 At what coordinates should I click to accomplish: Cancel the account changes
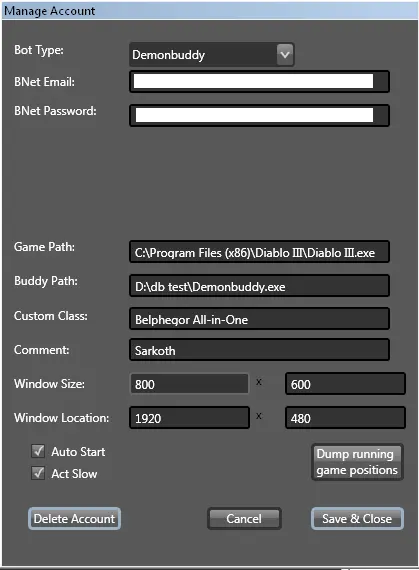[x=244, y=518]
